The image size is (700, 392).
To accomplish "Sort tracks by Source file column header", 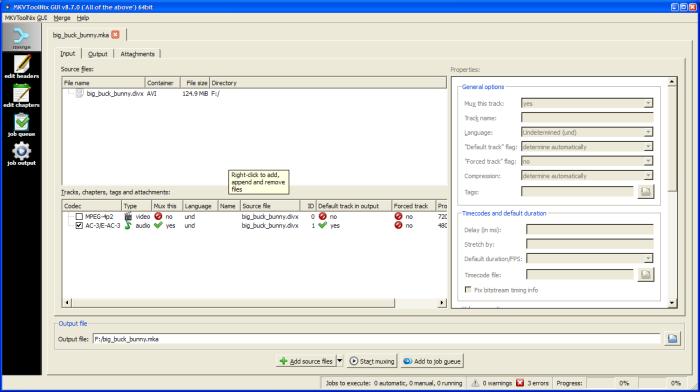I will 270,206.
